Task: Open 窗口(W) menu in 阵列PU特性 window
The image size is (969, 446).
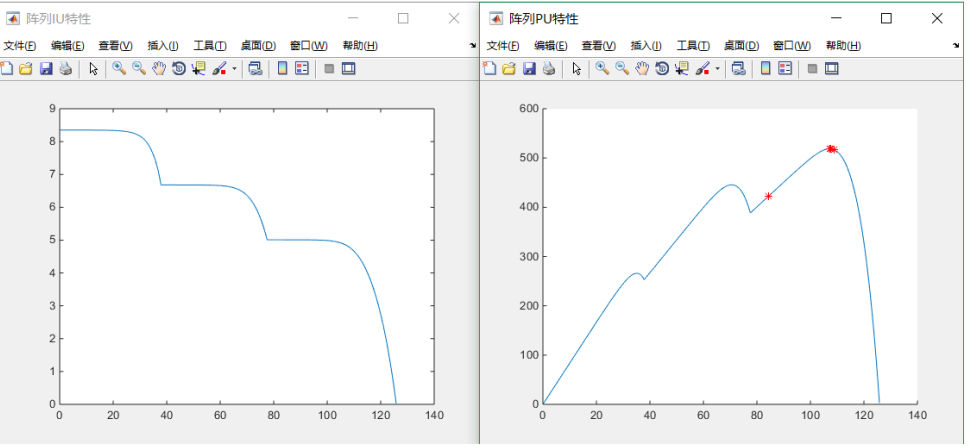Action: point(792,46)
